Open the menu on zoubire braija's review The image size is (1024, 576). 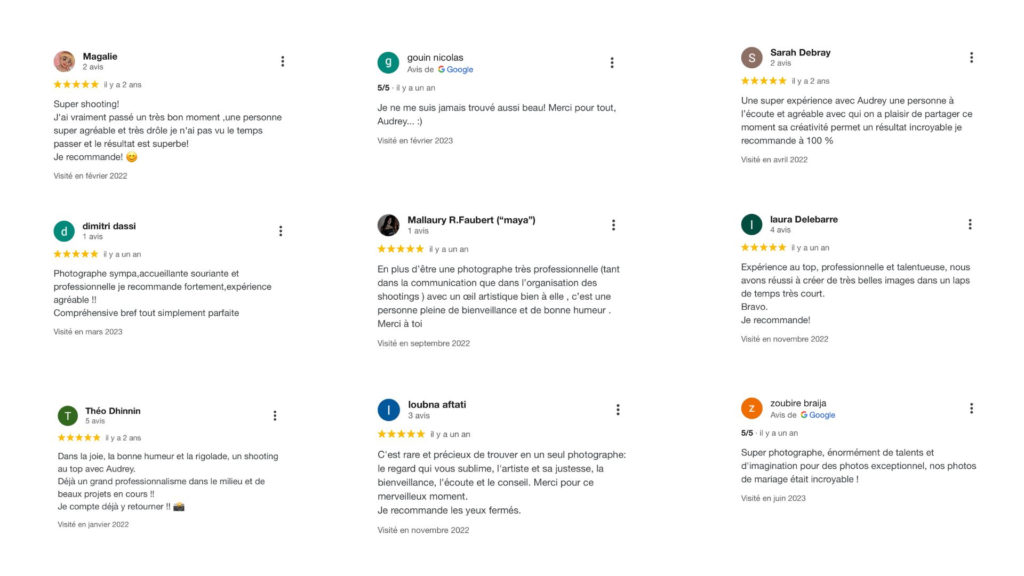971,408
